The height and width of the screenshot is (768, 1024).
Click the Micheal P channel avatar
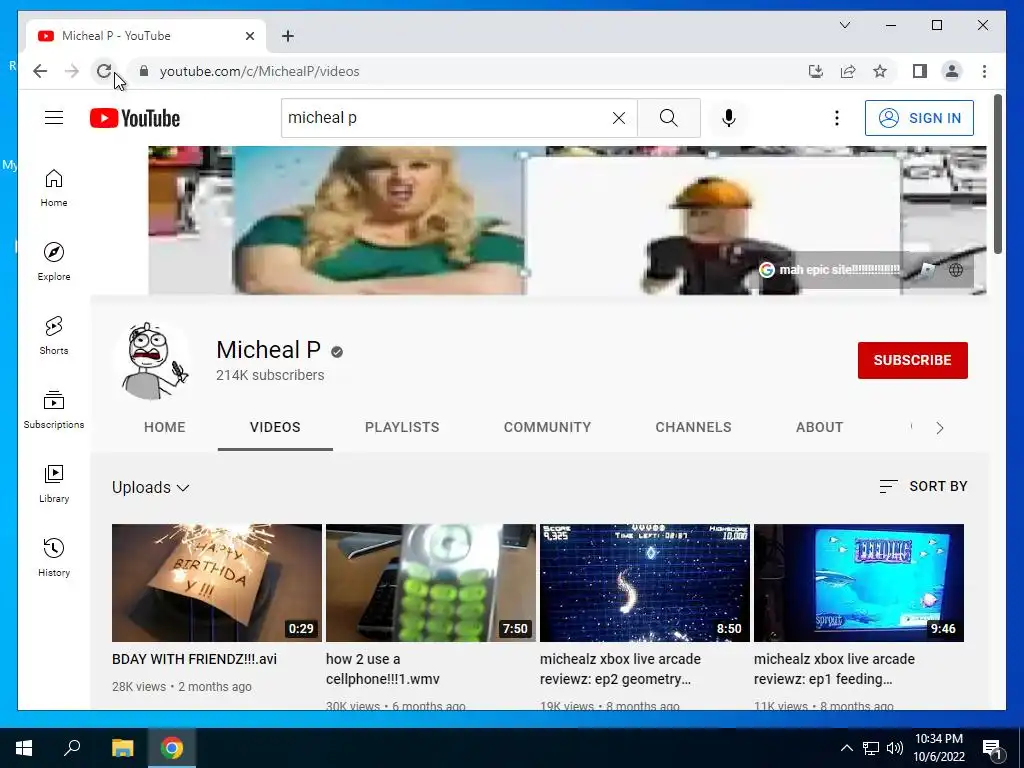point(153,360)
